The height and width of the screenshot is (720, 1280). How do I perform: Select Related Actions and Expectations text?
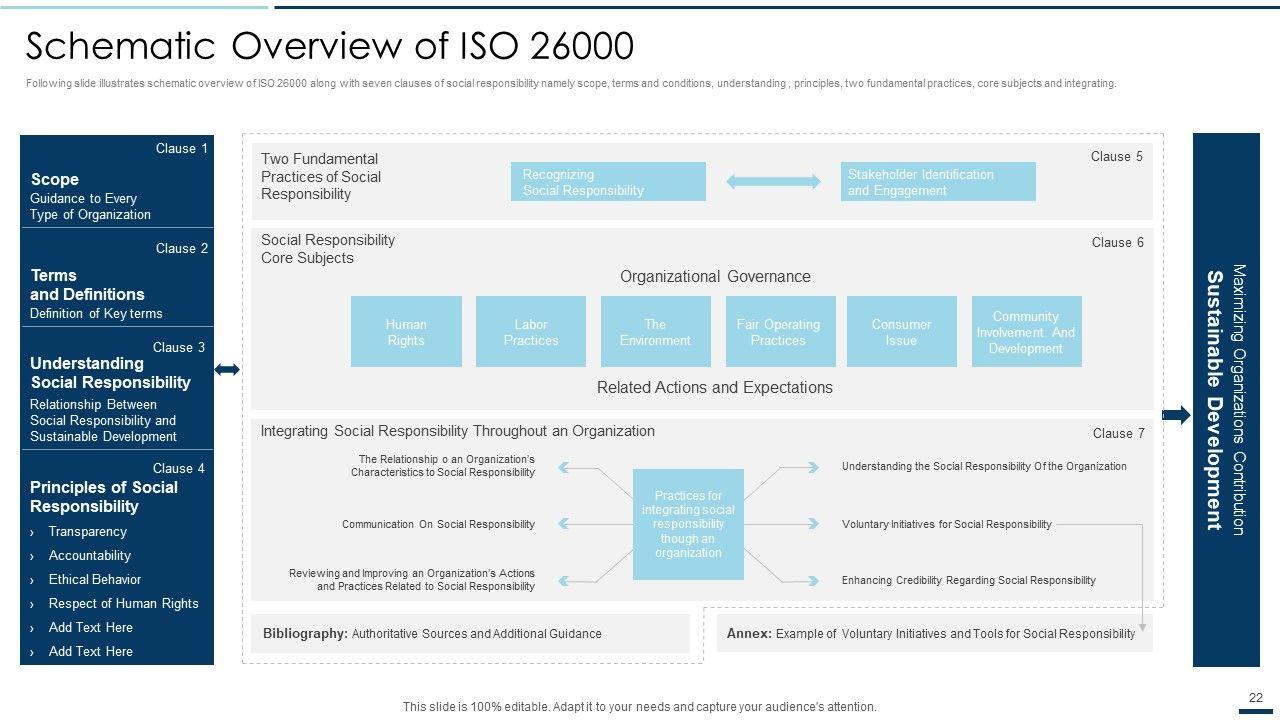click(715, 387)
